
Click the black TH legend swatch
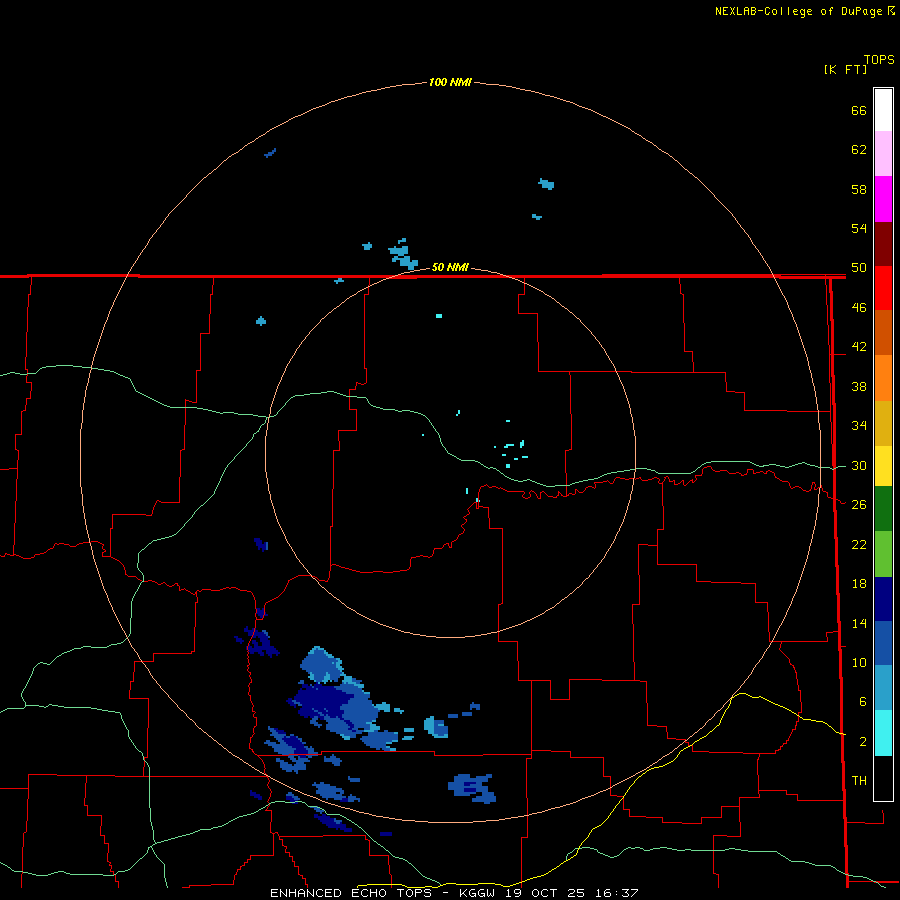point(883,778)
